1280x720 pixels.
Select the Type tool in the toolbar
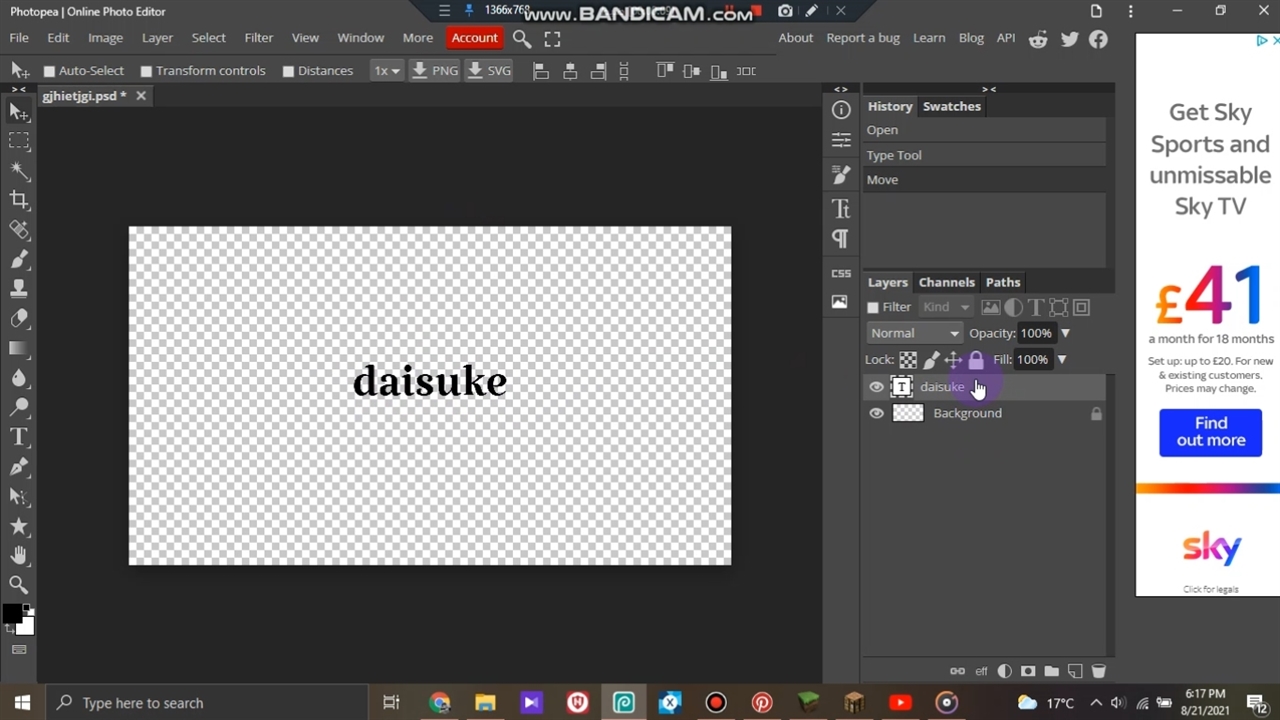coord(19,437)
